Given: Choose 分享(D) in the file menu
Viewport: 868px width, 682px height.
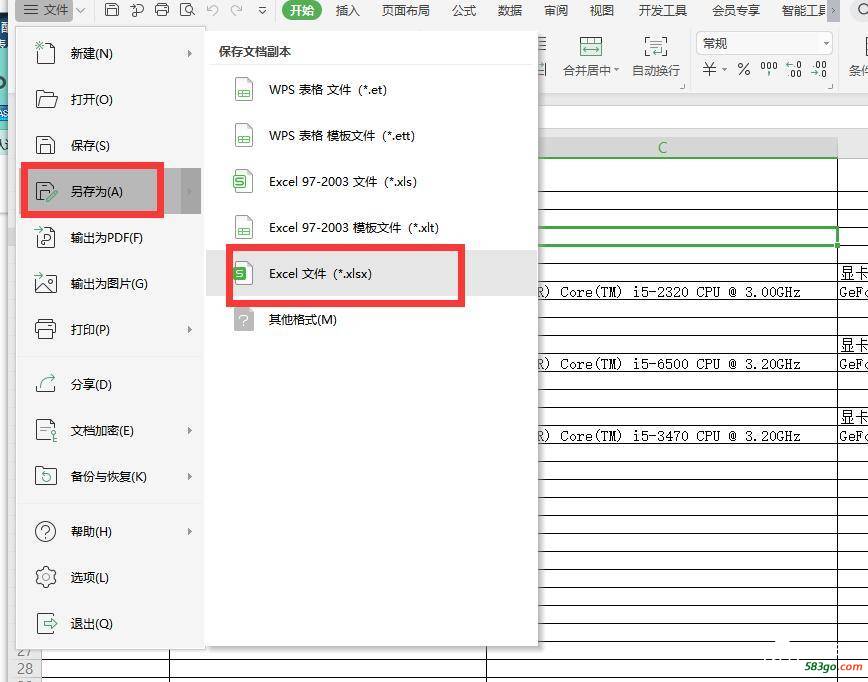Looking at the screenshot, I should pos(111,385).
